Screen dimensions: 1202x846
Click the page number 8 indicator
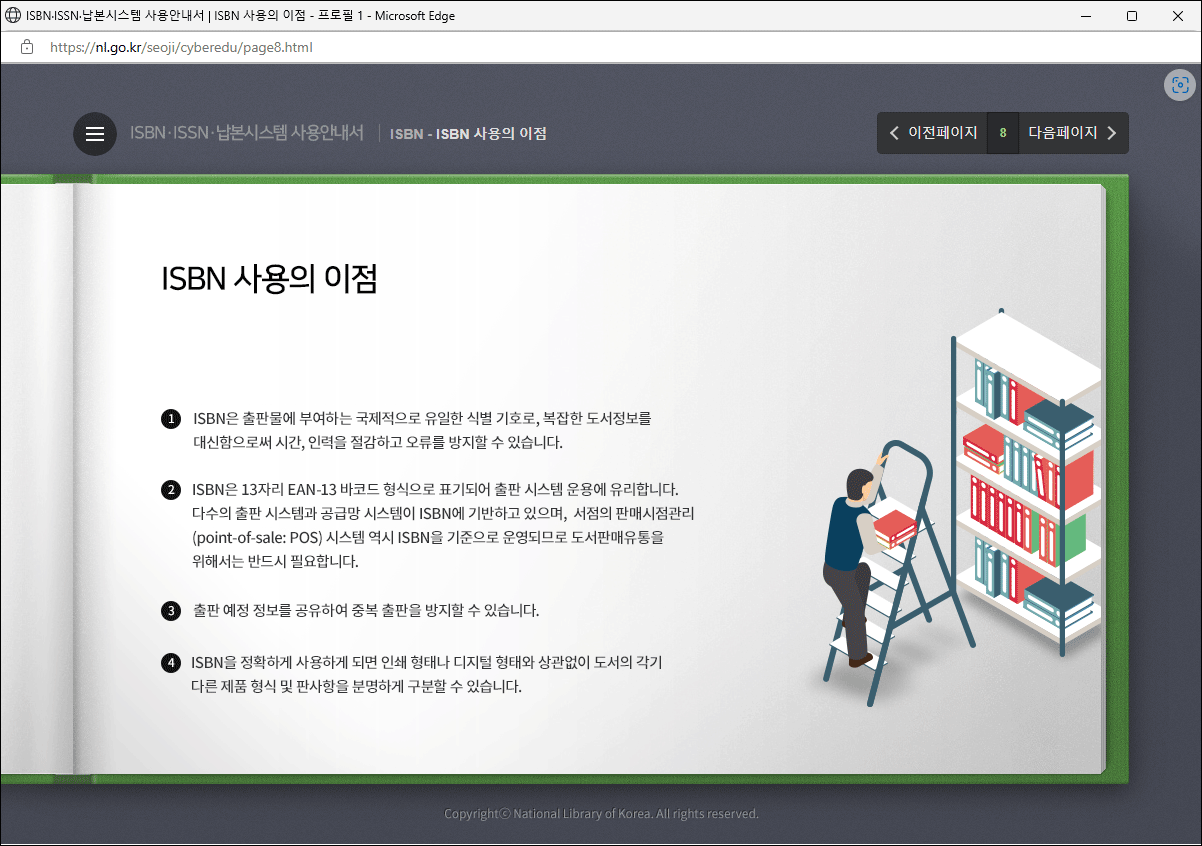tap(1003, 133)
